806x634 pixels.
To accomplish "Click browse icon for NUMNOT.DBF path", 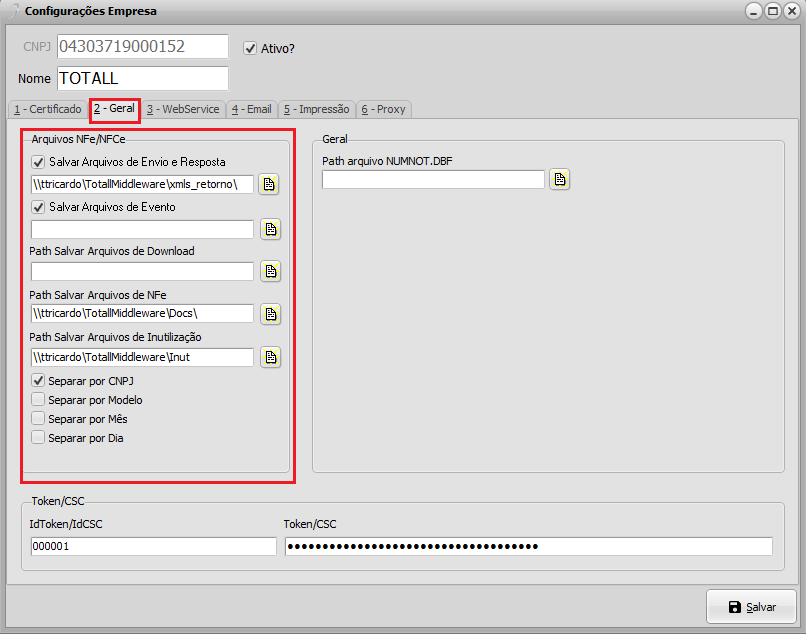I will point(559,179).
